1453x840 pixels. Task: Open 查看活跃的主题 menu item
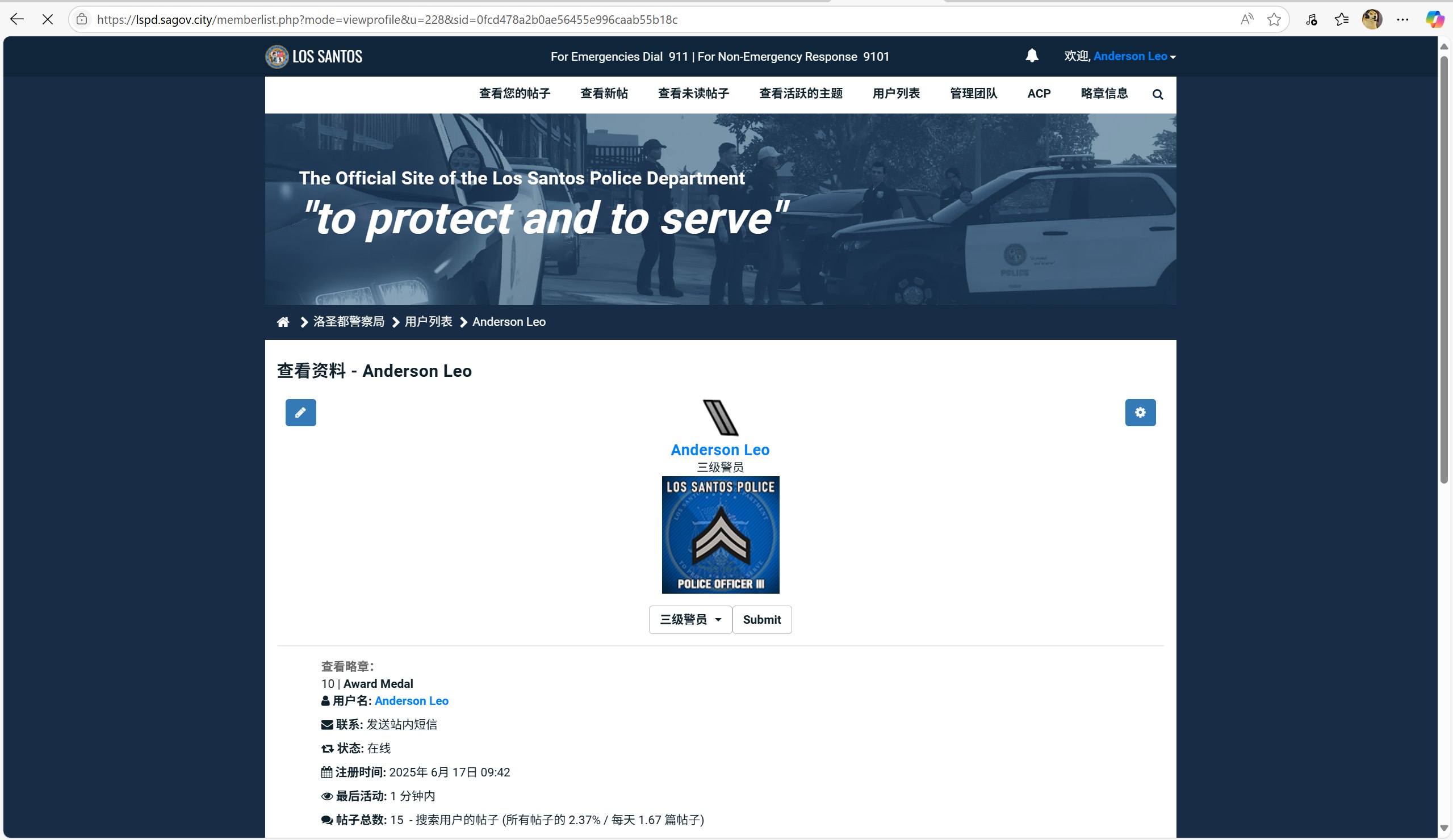[800, 94]
